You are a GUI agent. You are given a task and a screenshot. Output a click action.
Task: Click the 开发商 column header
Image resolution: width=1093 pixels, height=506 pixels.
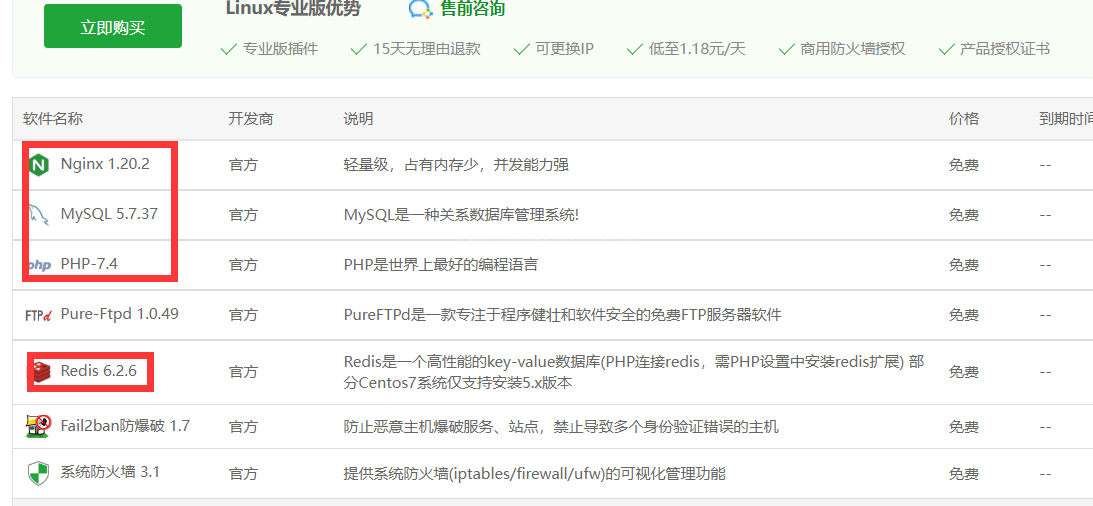(x=250, y=119)
